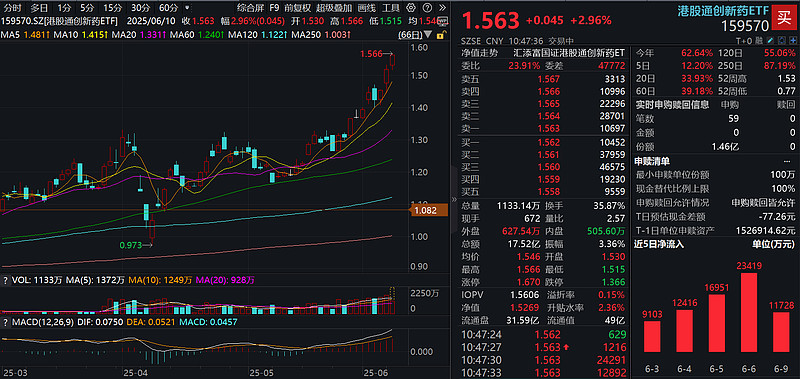
Task: Open the more time periods dropdown arrow
Action: pyautogui.click(x=186, y=8)
